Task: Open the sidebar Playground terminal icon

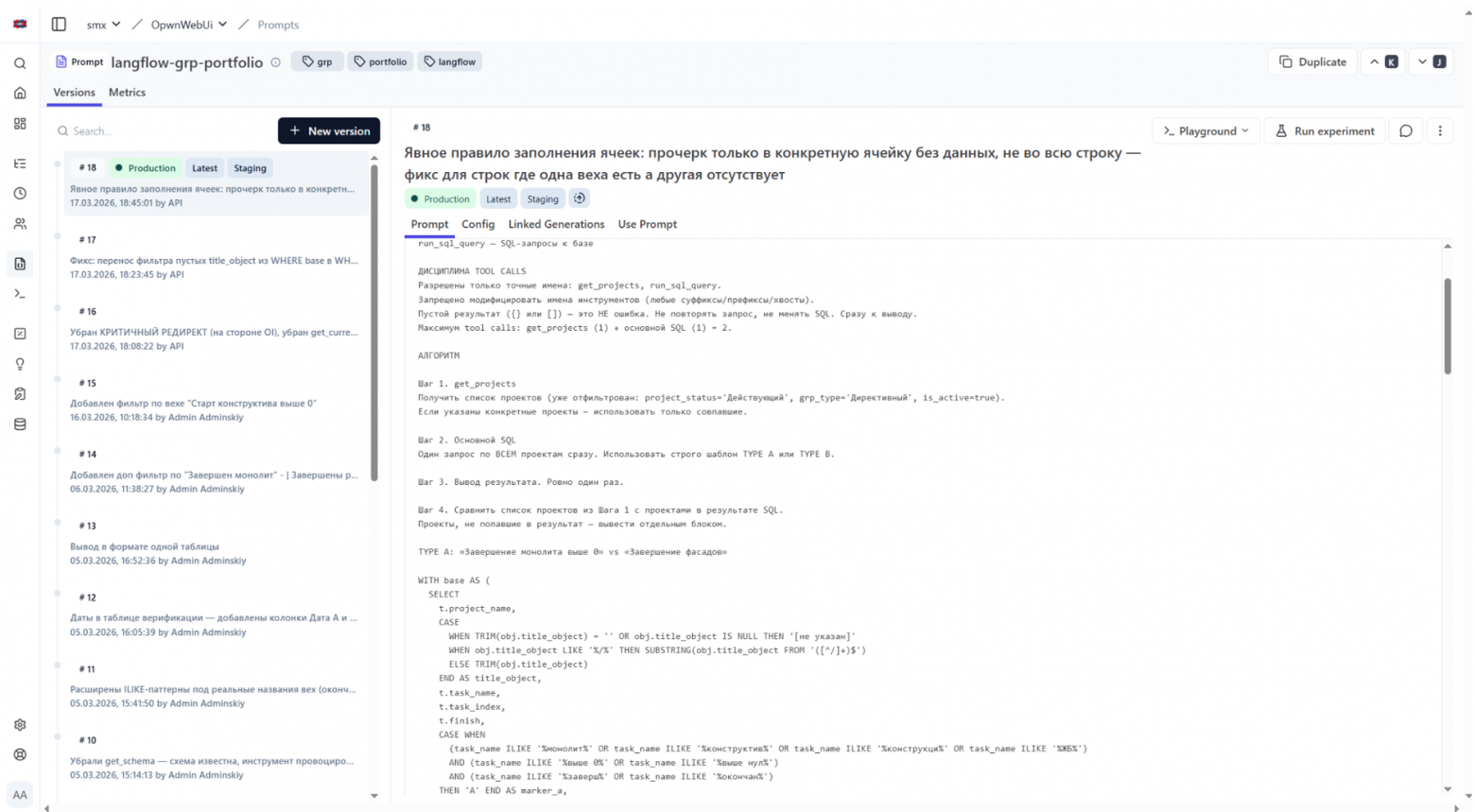Action: pyautogui.click(x=20, y=294)
